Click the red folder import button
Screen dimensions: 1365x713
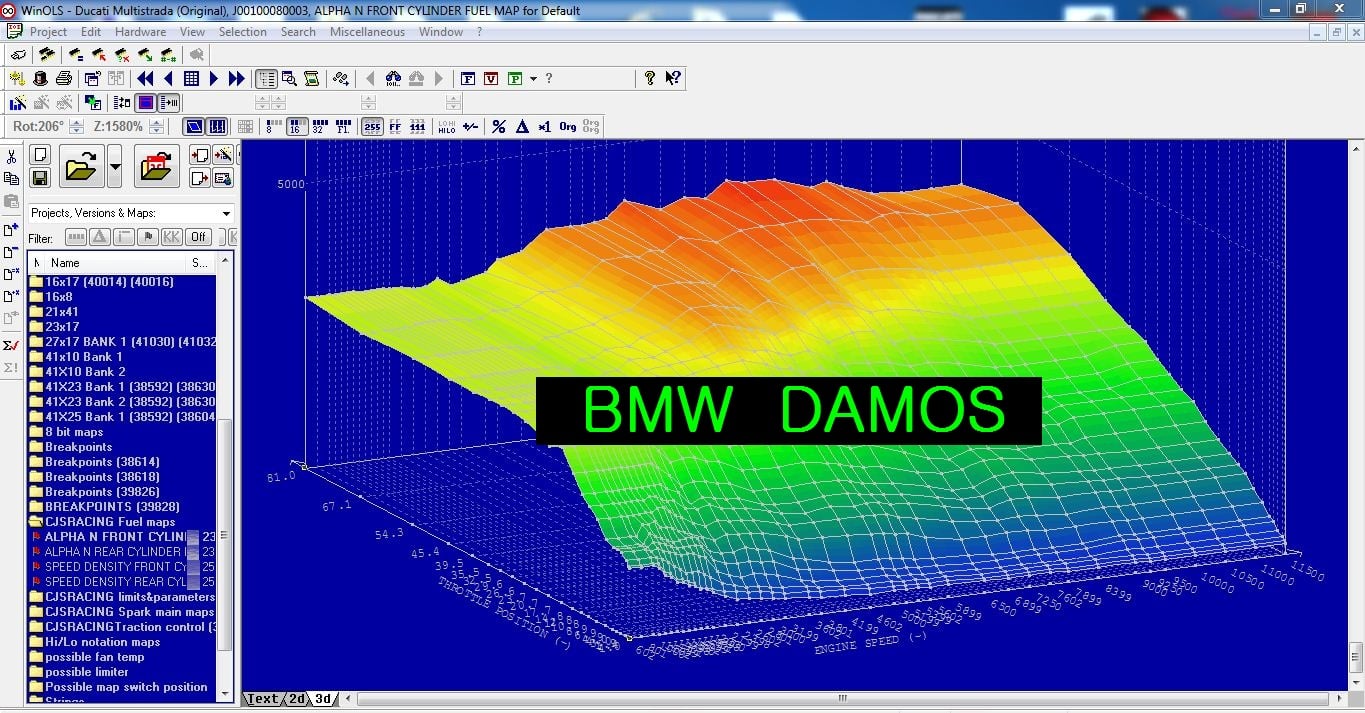(x=157, y=166)
